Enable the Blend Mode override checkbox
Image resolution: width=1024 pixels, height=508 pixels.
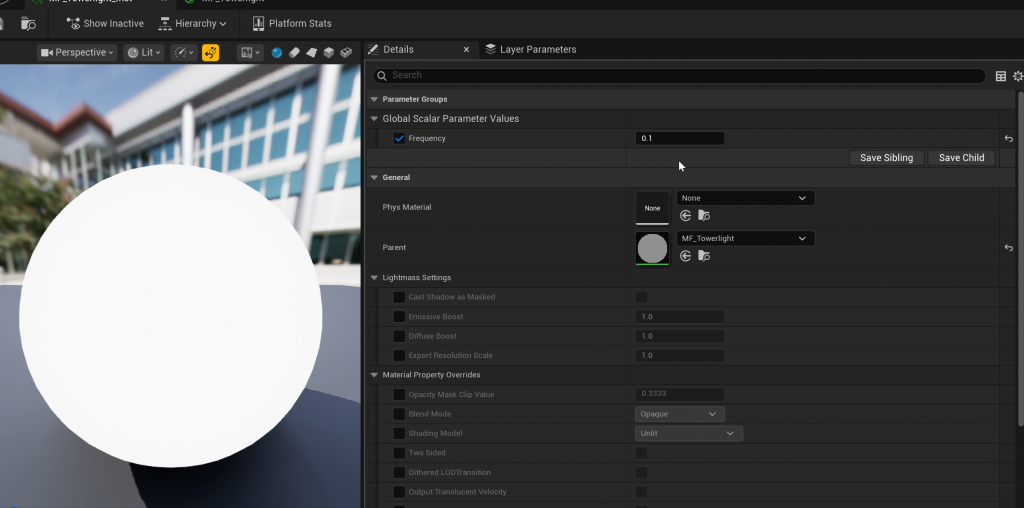click(399, 414)
